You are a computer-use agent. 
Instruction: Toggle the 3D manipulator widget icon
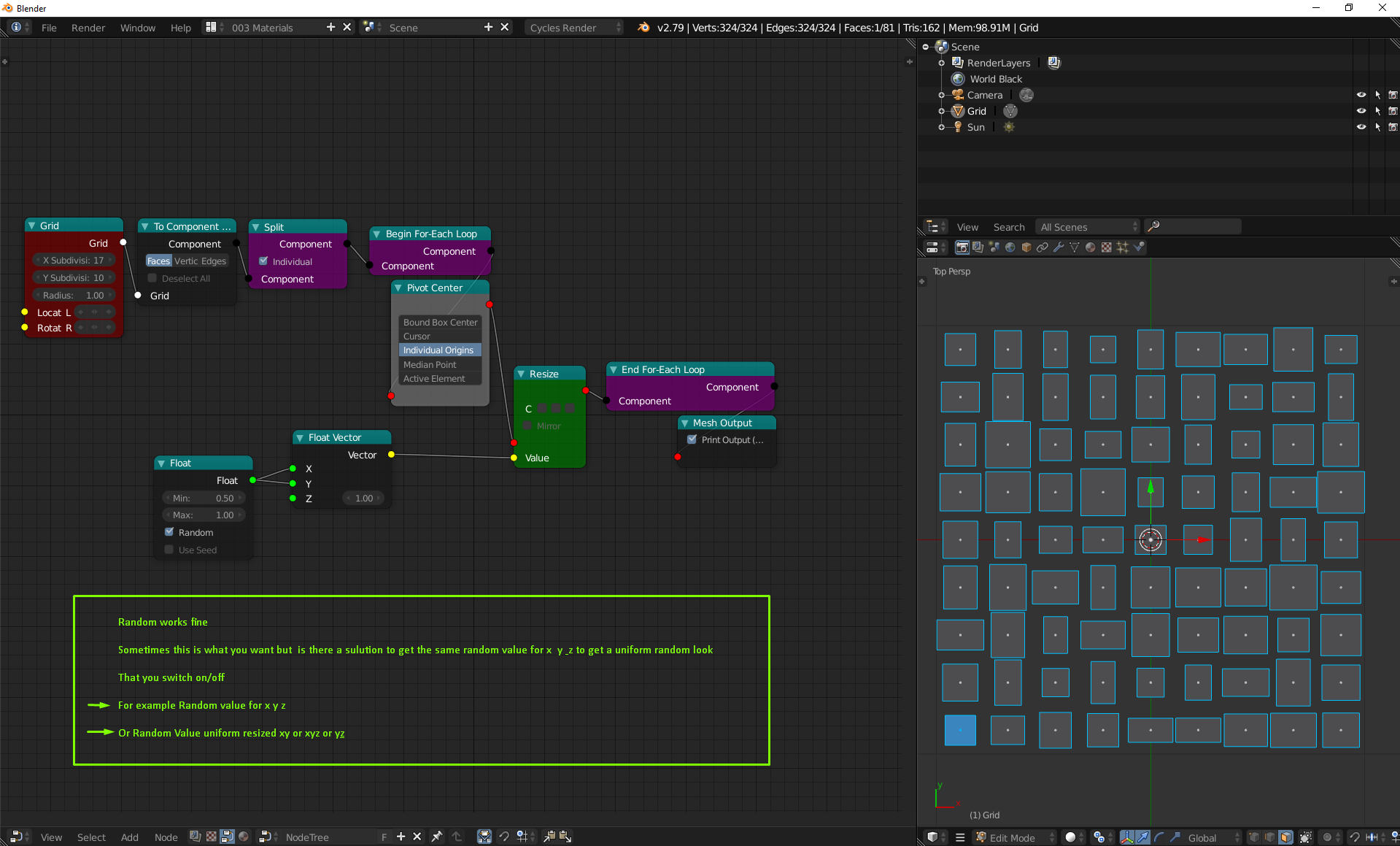[1127, 837]
